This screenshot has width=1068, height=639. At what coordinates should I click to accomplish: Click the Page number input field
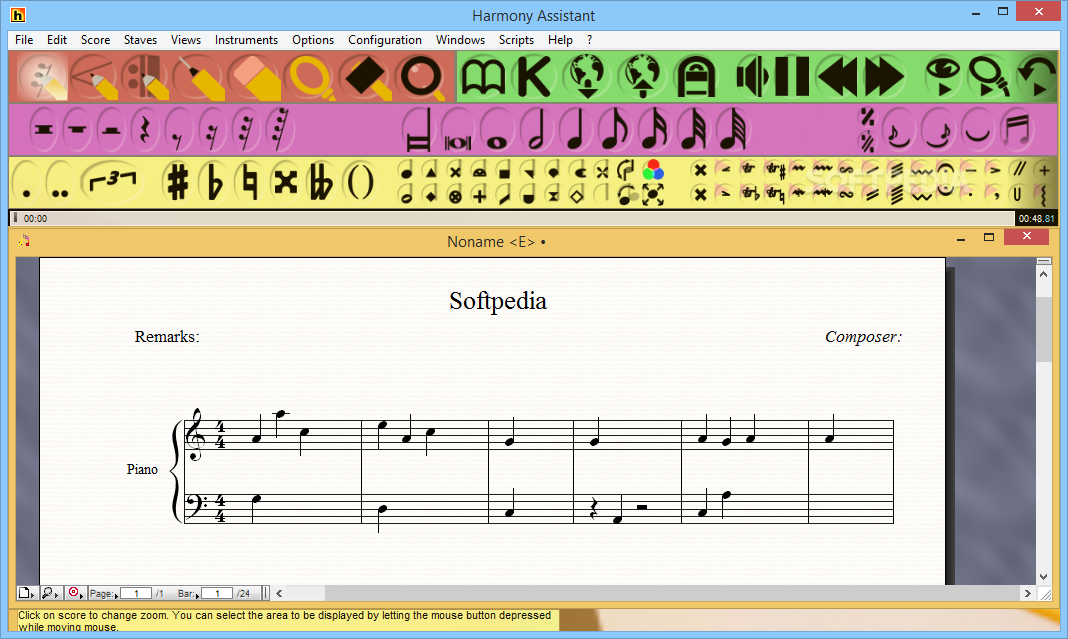pyautogui.click(x=136, y=593)
